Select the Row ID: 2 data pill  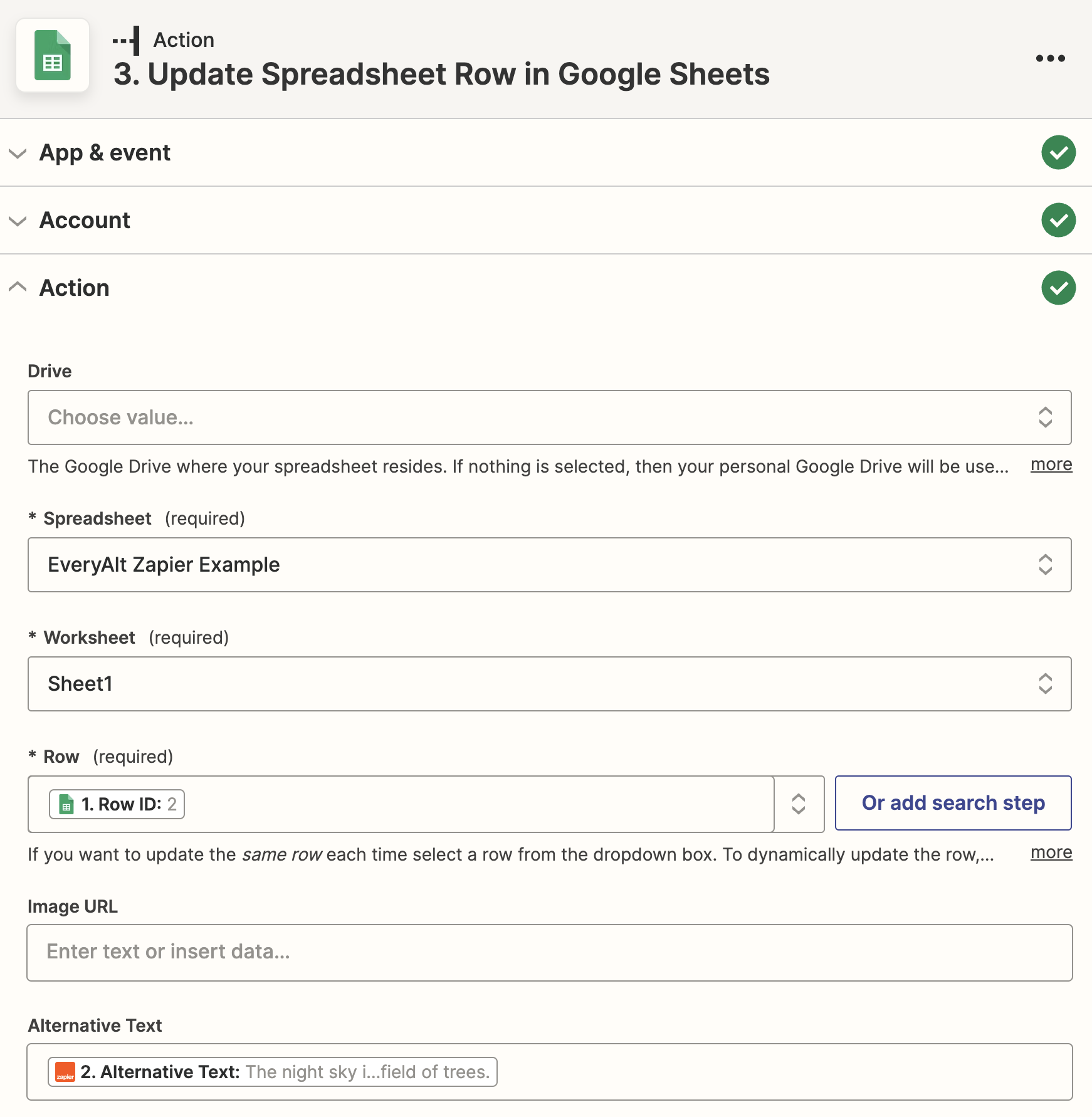click(117, 804)
